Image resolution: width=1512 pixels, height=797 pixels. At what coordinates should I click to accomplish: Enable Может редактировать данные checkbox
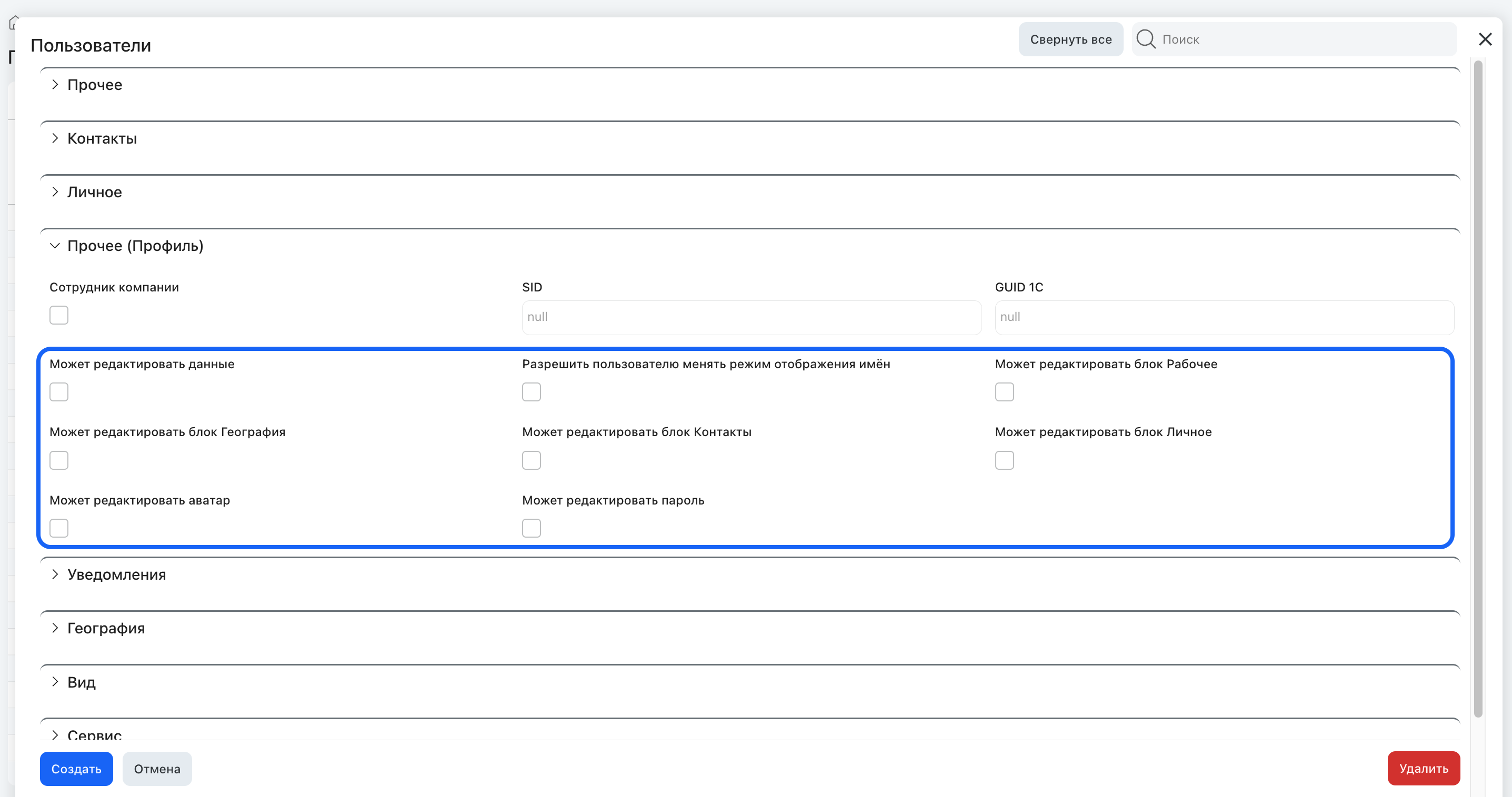pos(59,391)
